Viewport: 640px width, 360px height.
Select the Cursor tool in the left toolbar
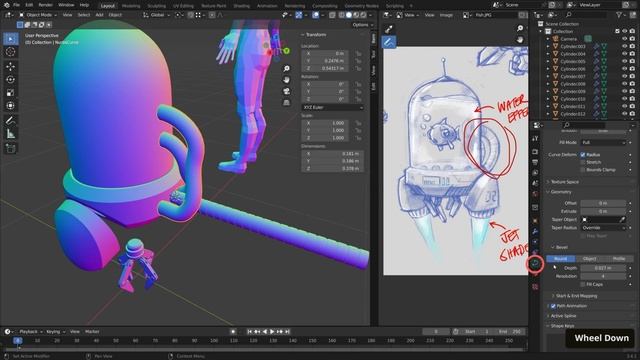point(11,52)
